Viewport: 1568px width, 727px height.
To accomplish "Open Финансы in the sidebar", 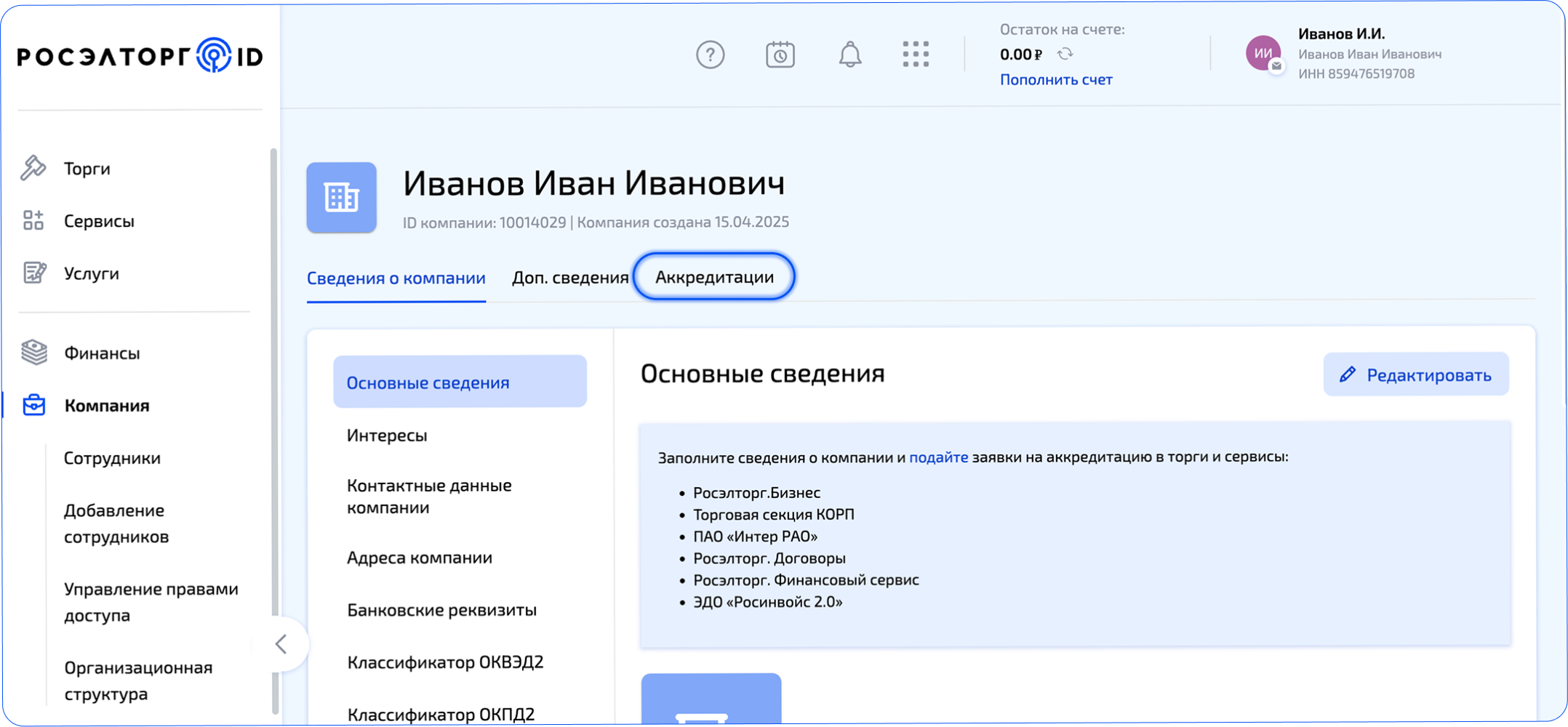I will [102, 353].
